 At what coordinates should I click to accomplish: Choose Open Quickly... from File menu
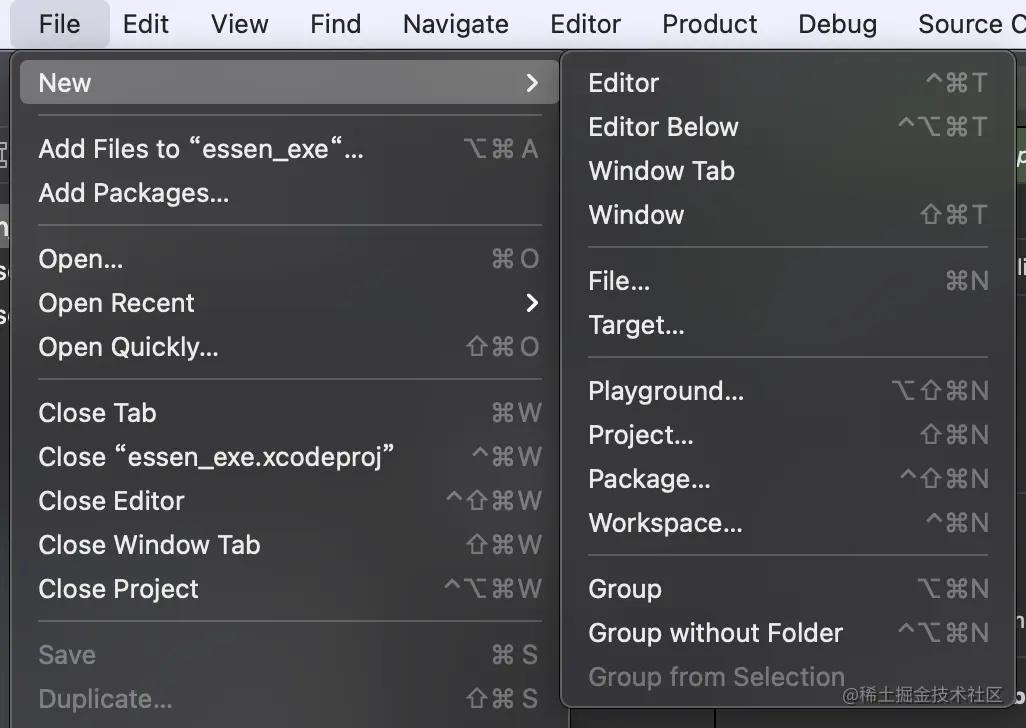coord(128,347)
